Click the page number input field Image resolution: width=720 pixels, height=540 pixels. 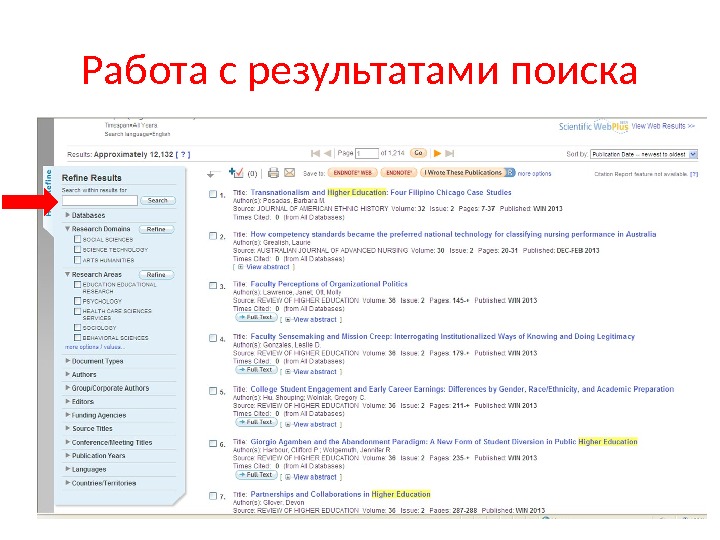367,153
